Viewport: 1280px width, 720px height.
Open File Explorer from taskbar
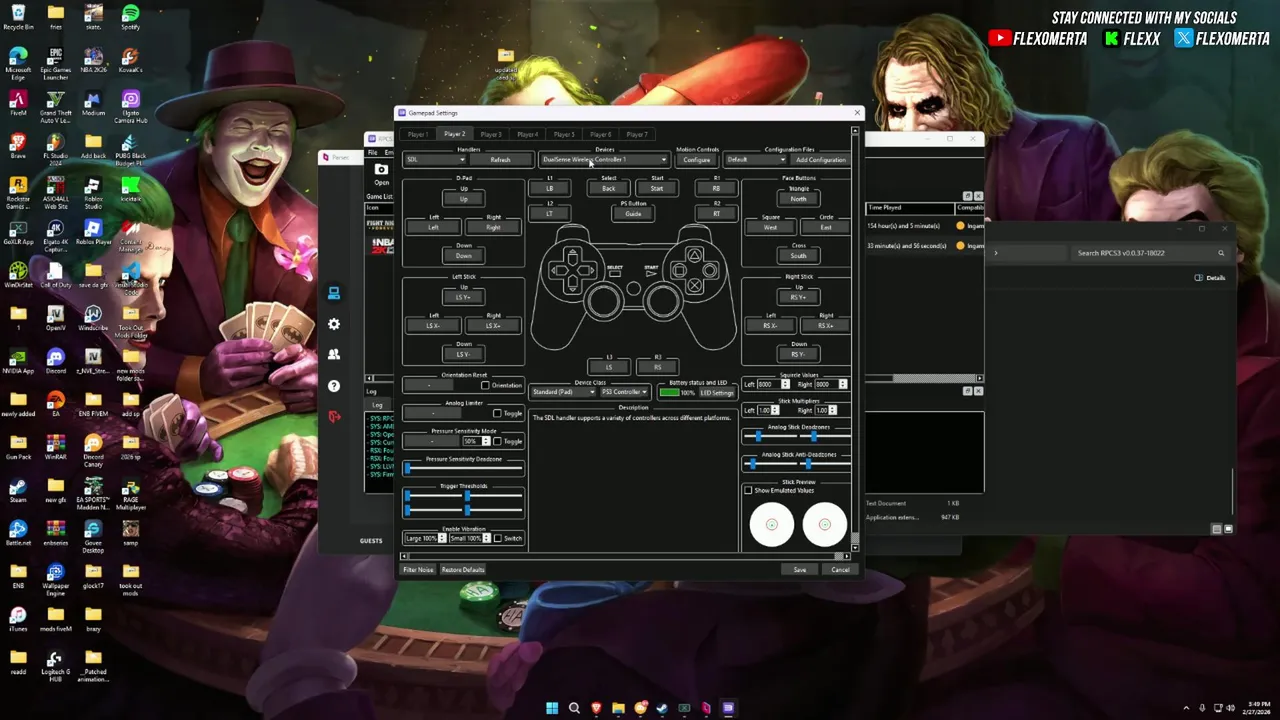pos(618,708)
